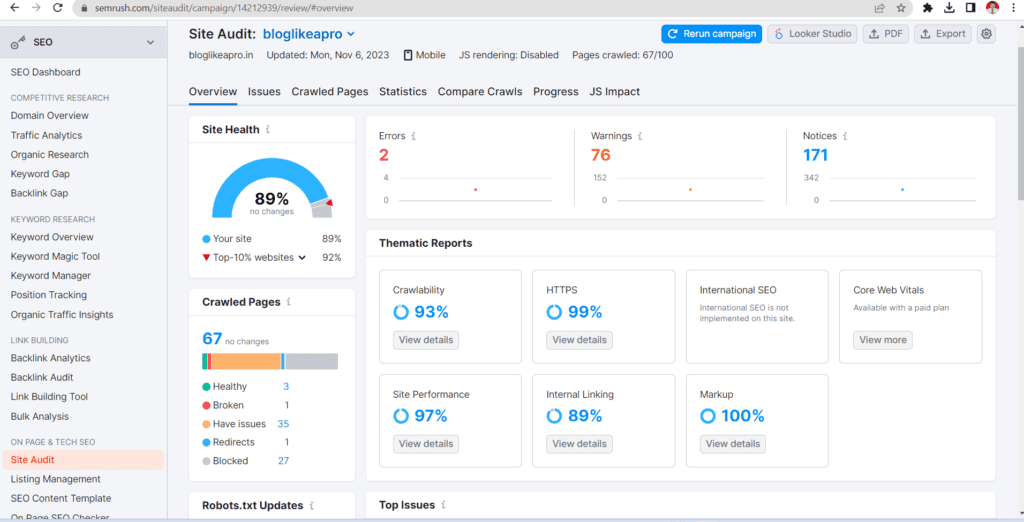Open the browser extensions puzzle icon
Screen dimensions: 1024x522
(x=927, y=8)
